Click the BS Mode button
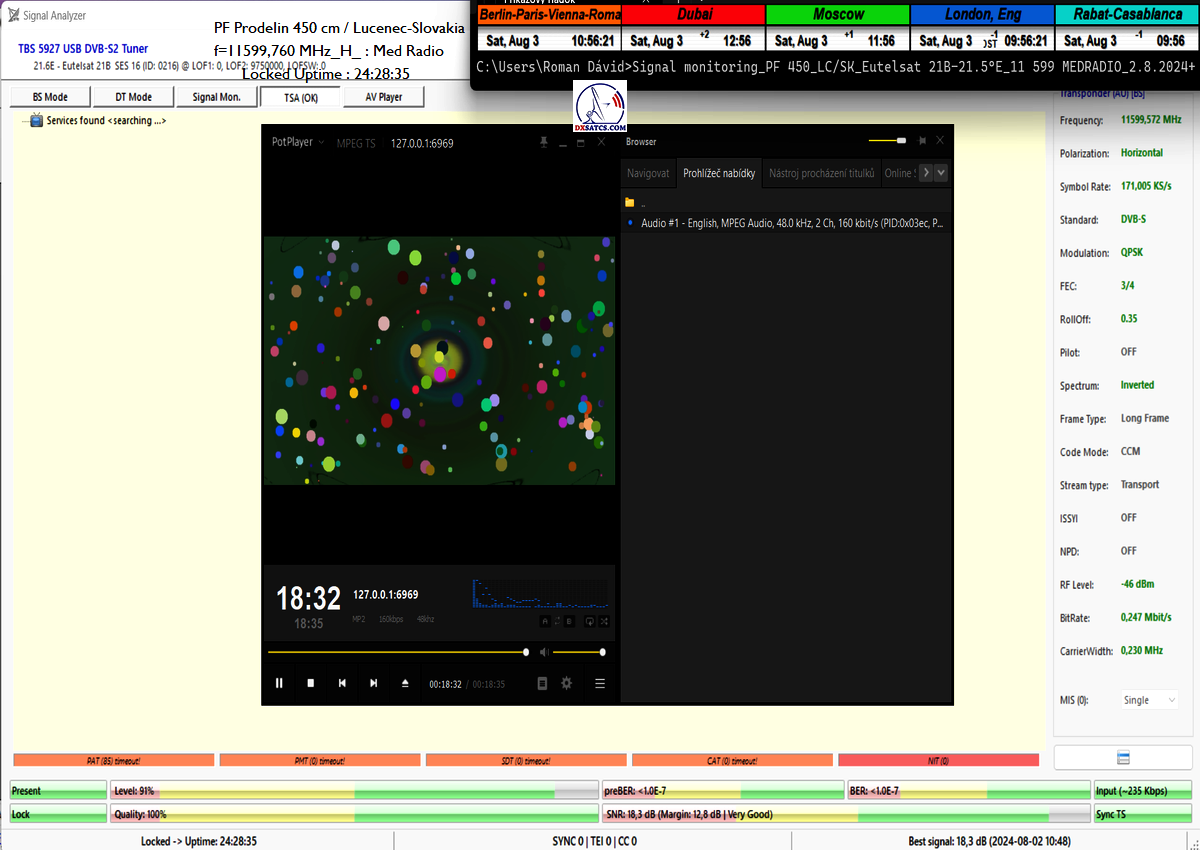Image resolution: width=1200 pixels, height=850 pixels. tap(50, 97)
